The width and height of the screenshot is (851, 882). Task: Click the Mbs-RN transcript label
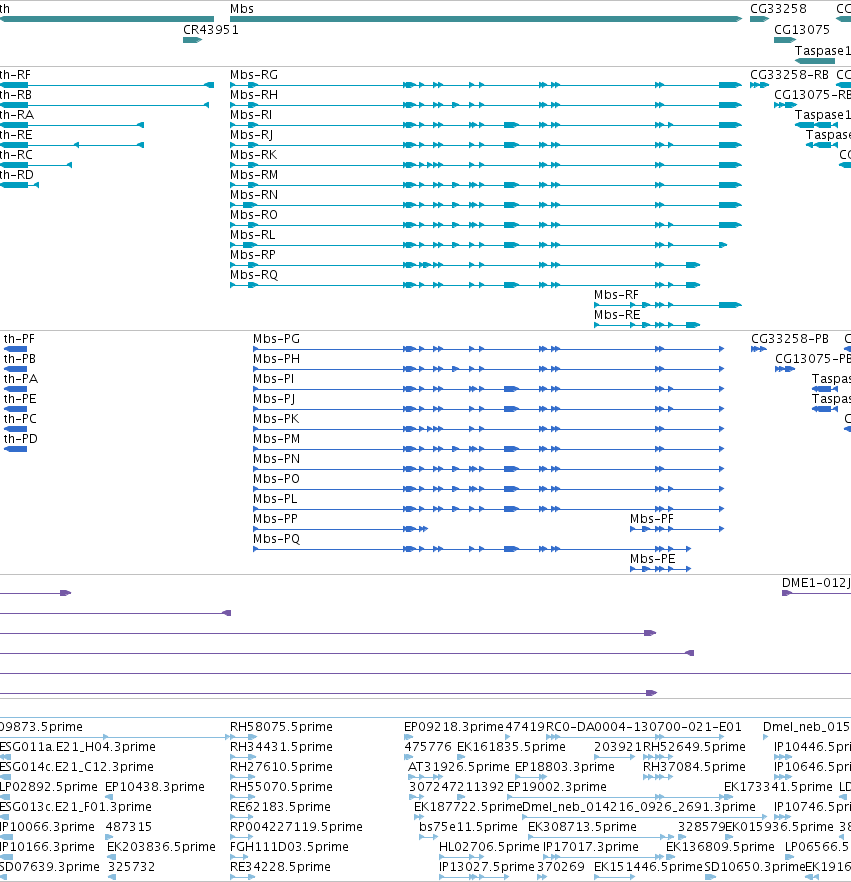254,195
